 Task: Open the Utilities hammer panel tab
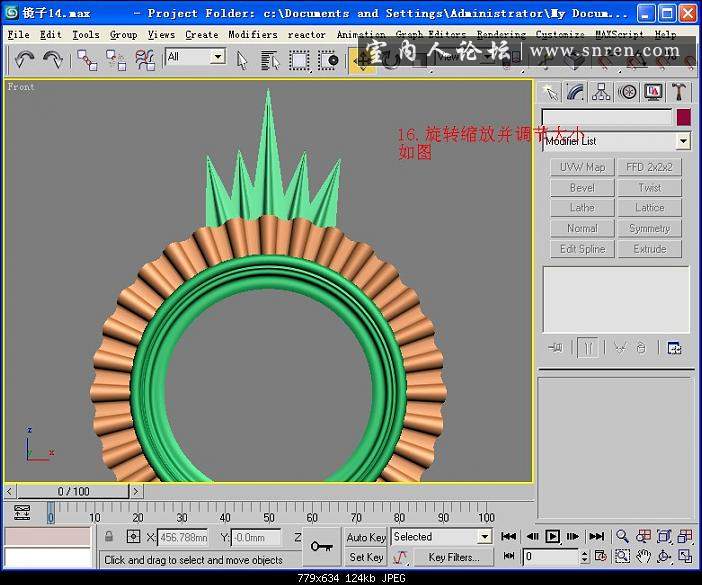679,92
